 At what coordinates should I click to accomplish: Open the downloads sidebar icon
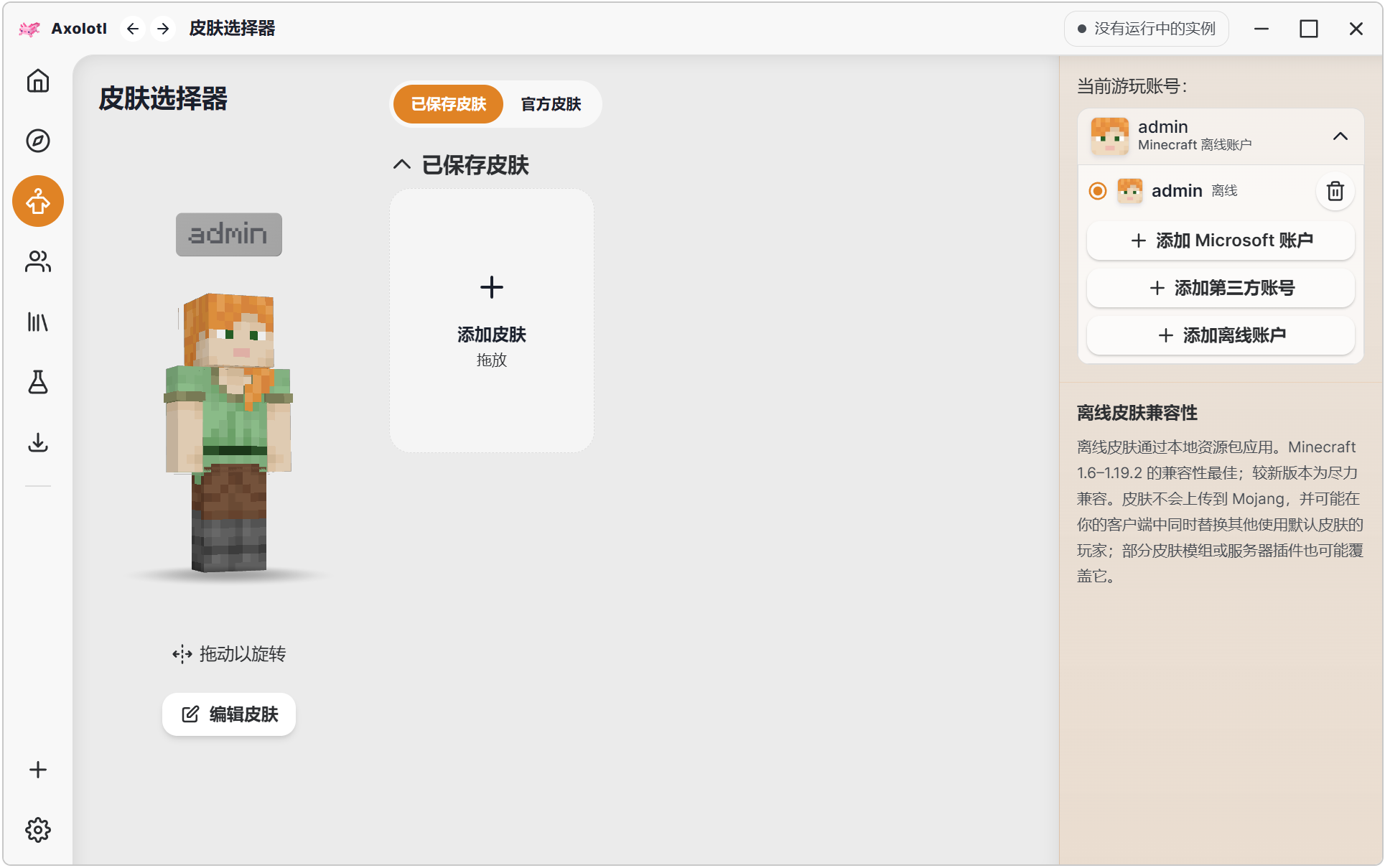[x=38, y=442]
